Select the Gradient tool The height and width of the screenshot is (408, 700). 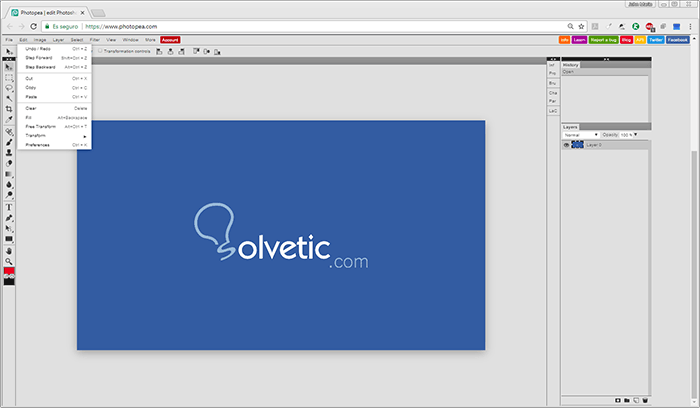(x=9, y=174)
